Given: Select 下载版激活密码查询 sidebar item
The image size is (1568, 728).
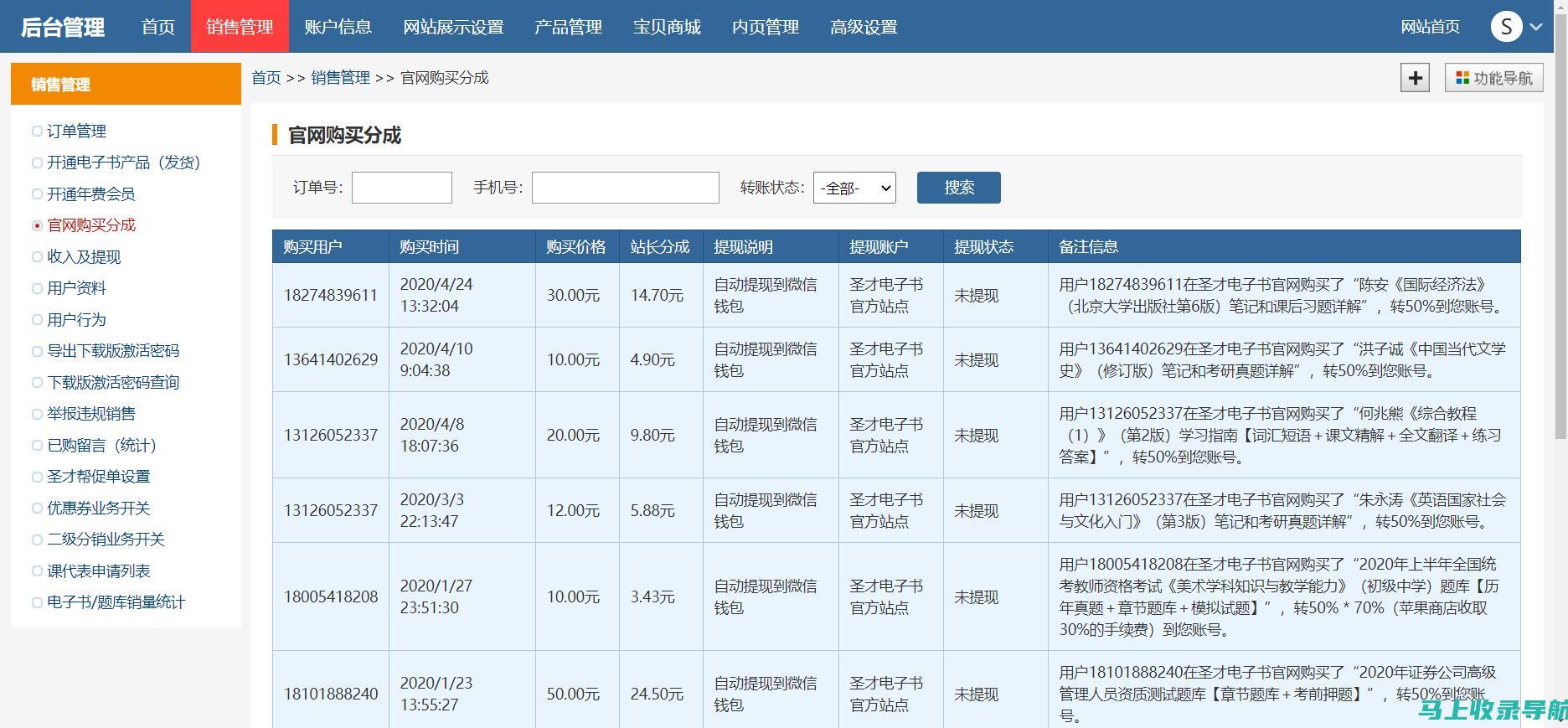Looking at the screenshot, I should click(113, 382).
